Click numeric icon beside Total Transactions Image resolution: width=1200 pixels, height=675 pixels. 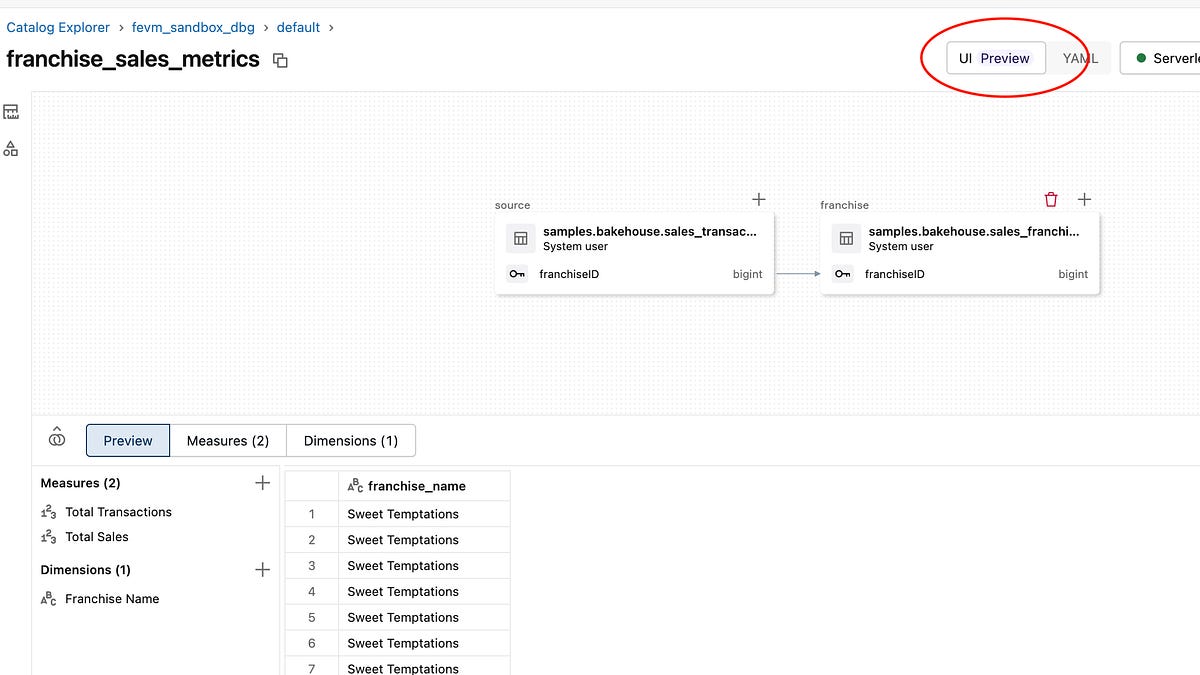pyautogui.click(x=48, y=512)
